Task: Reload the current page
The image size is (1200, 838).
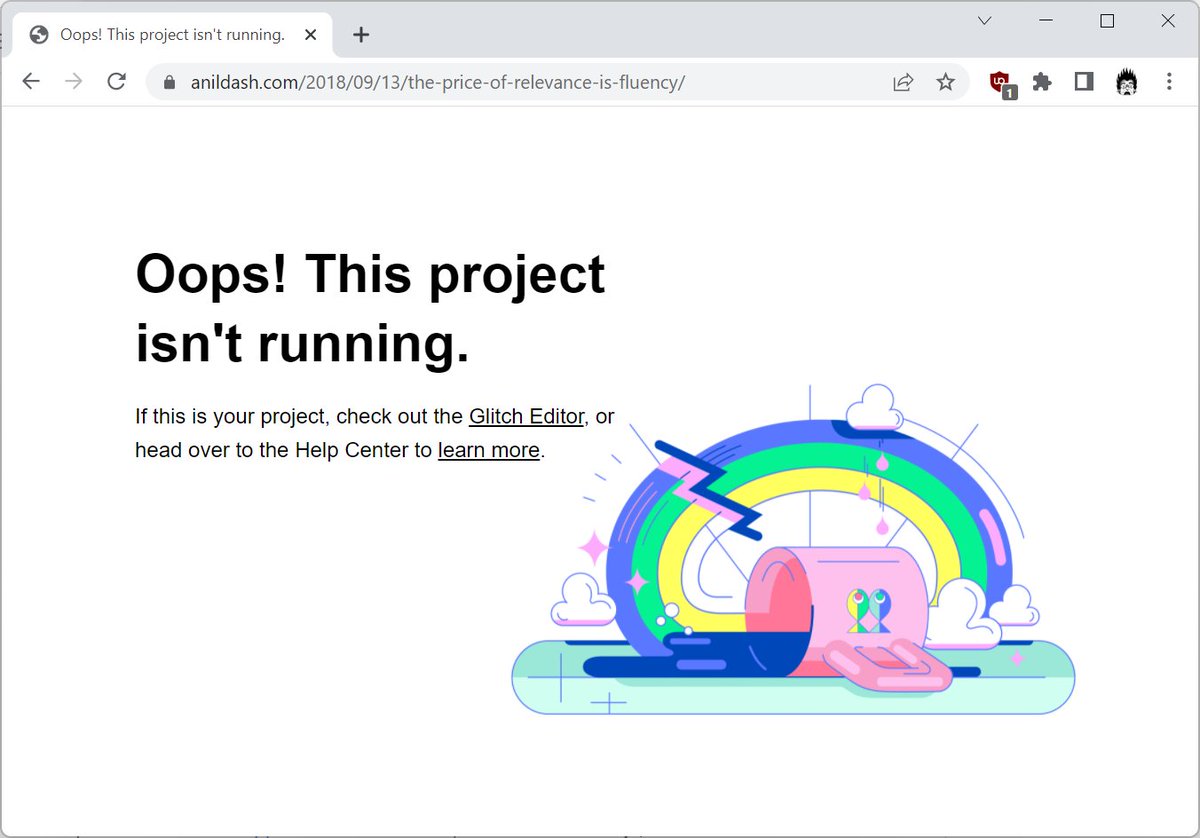Action: click(116, 82)
